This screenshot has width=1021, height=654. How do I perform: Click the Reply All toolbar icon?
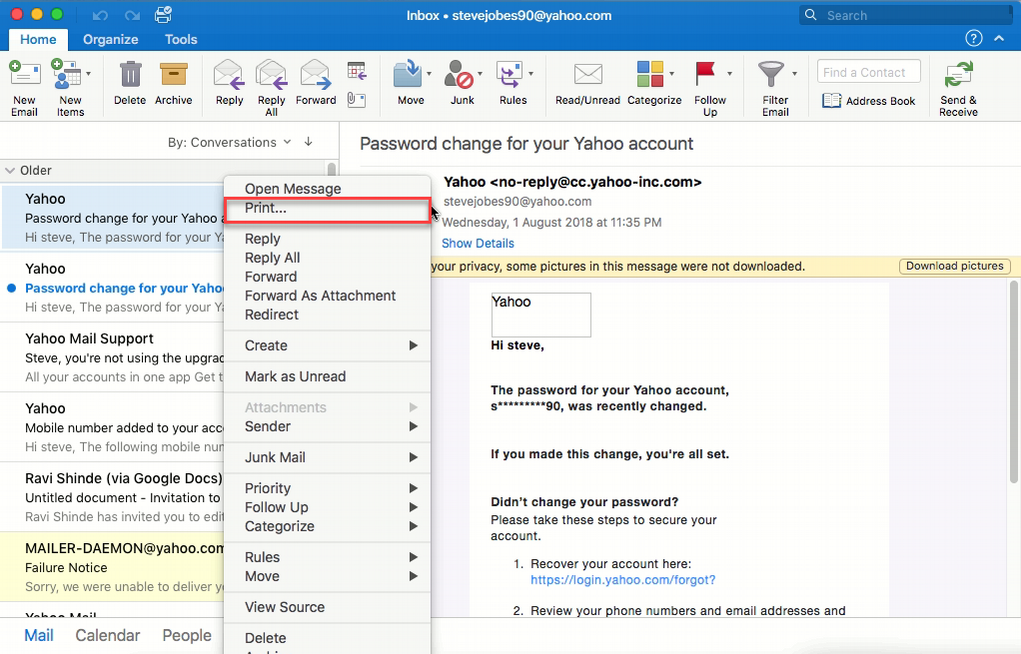click(271, 76)
